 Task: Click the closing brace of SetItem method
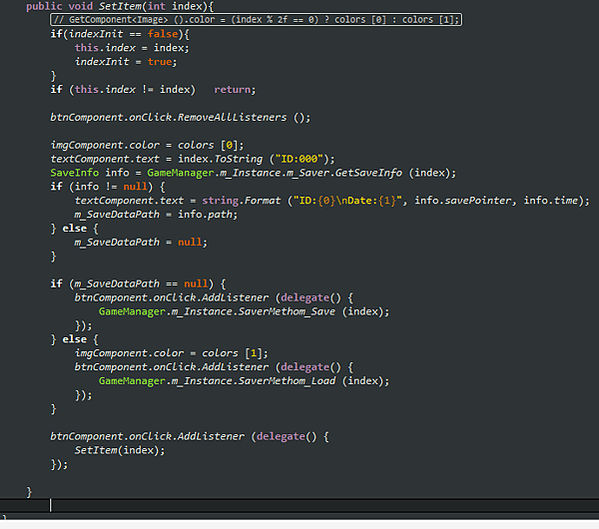click(29, 492)
